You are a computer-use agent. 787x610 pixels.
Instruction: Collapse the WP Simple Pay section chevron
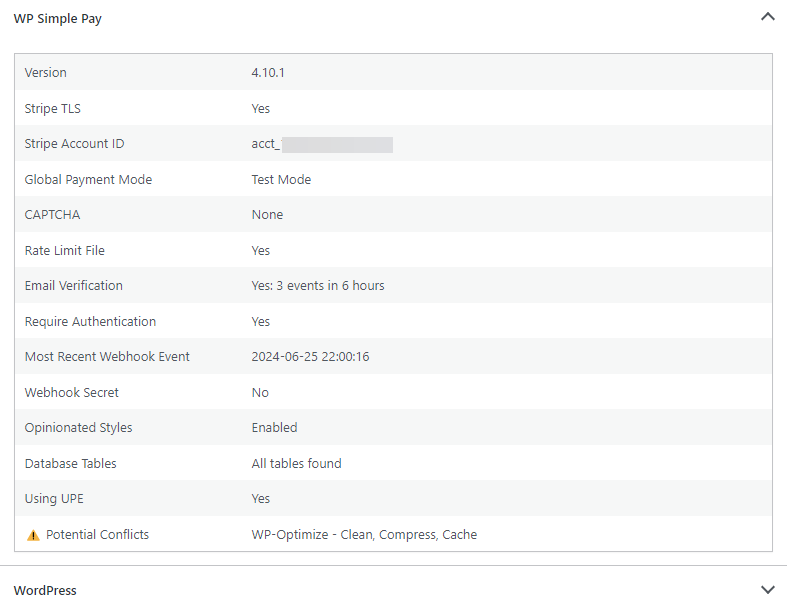(767, 17)
